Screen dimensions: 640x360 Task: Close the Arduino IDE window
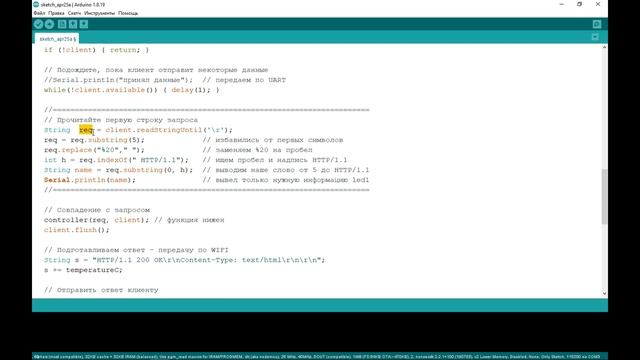pyautogui.click(x=598, y=4)
